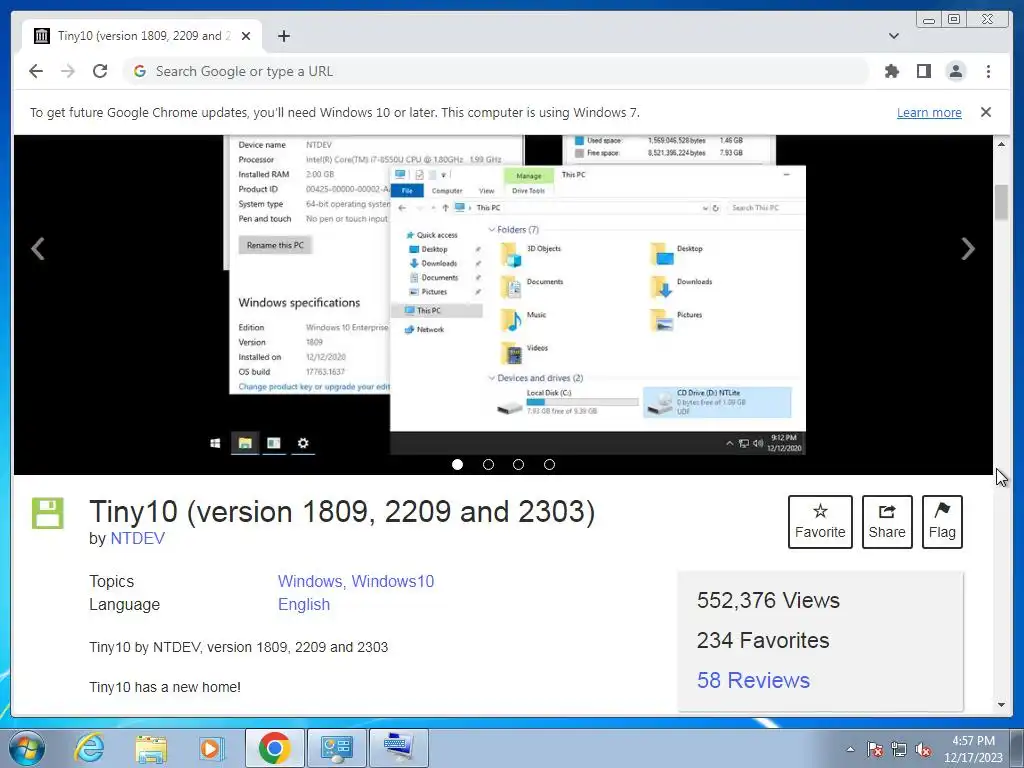This screenshot has height=768, width=1024.
Task: Open the Learn more link
Action: coord(929,112)
